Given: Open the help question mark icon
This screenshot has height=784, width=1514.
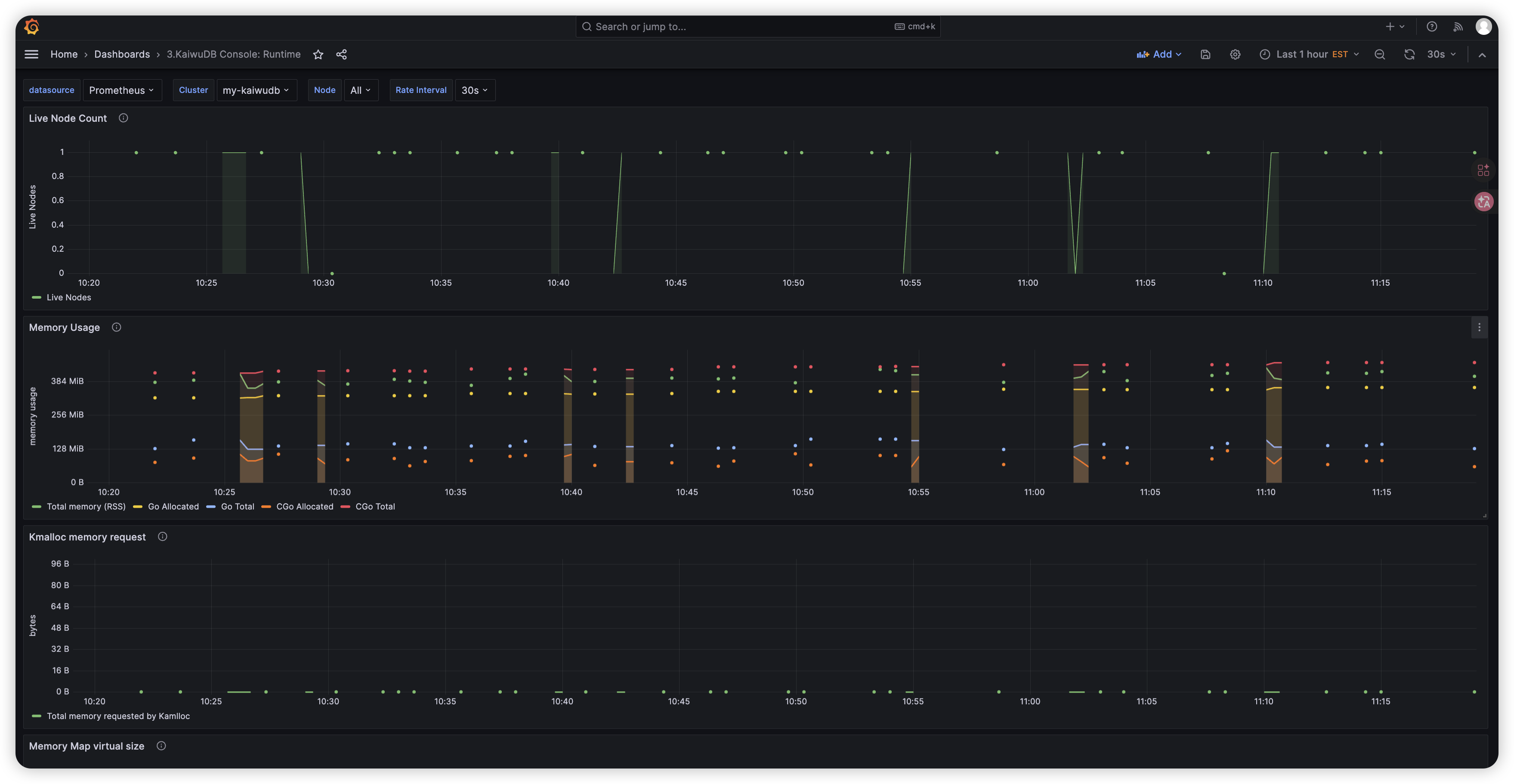Looking at the screenshot, I should [x=1432, y=26].
